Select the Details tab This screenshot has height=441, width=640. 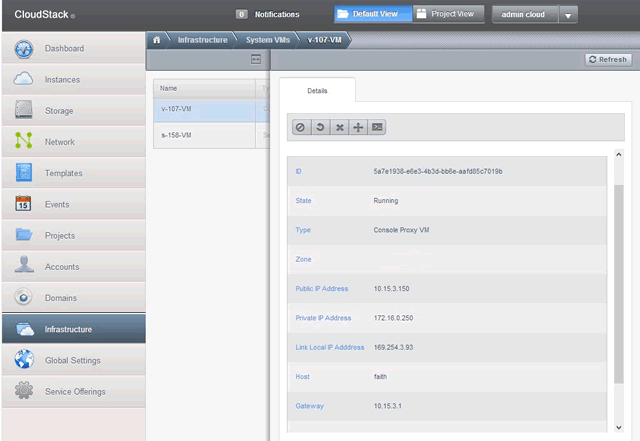tap(317, 91)
